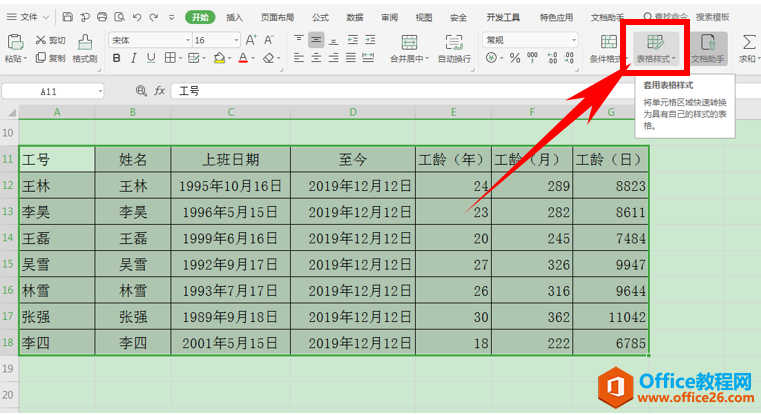Screen dimensions: 761x415
Task: Open the font size 16 dropdown
Action: 236,40
